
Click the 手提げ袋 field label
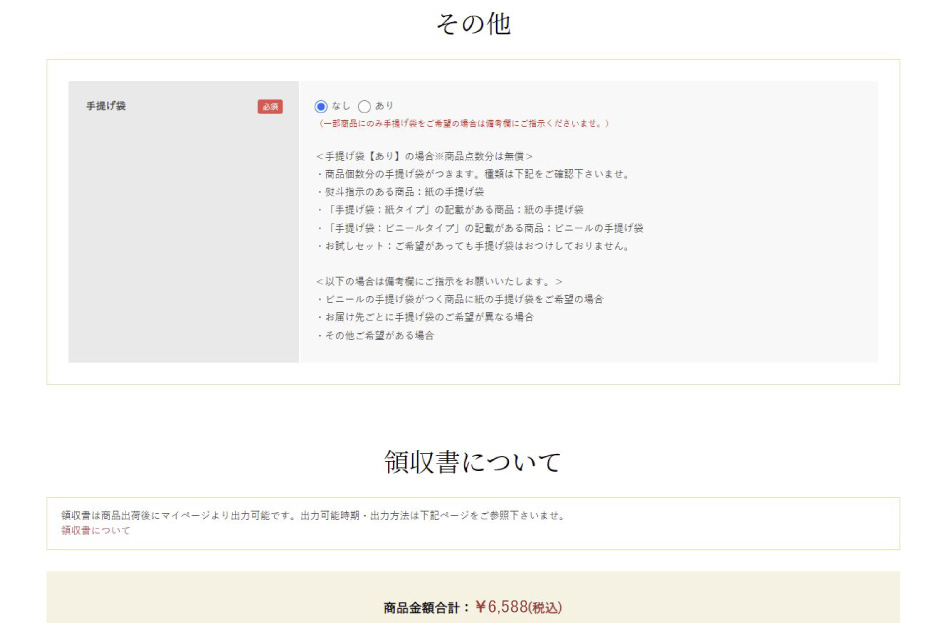[106, 106]
